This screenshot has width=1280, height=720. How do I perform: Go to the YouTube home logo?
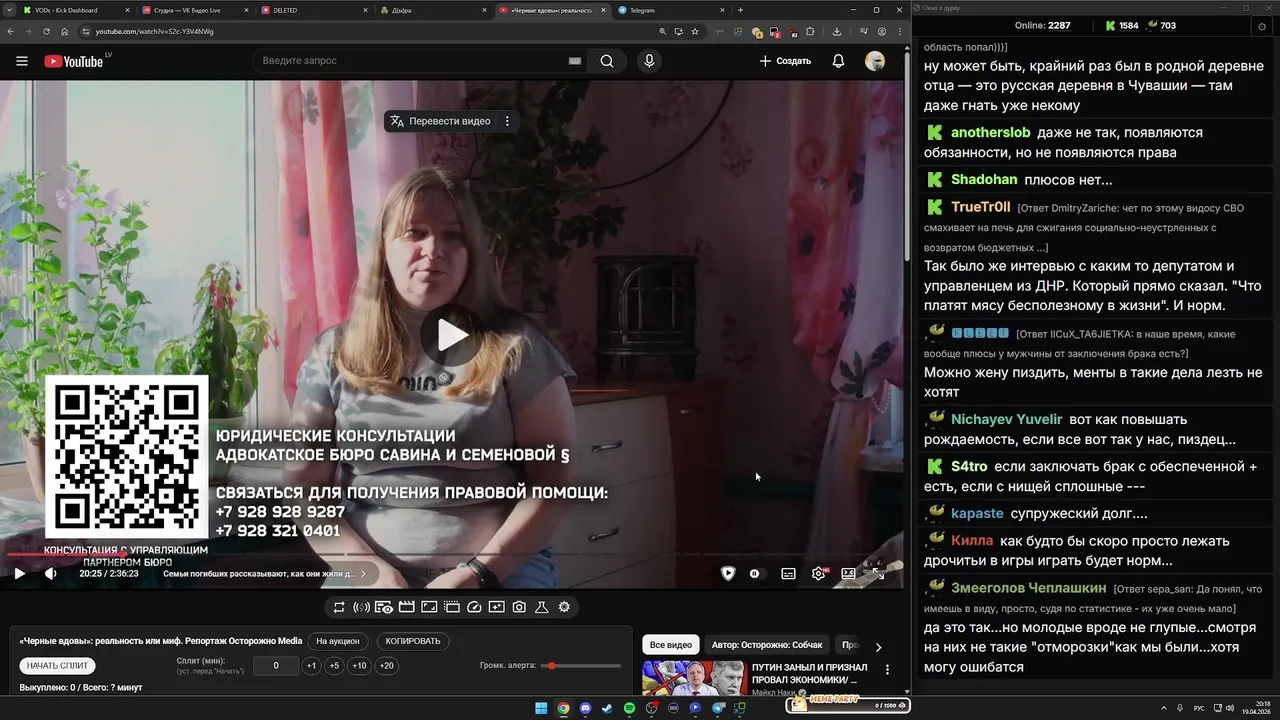coord(74,61)
